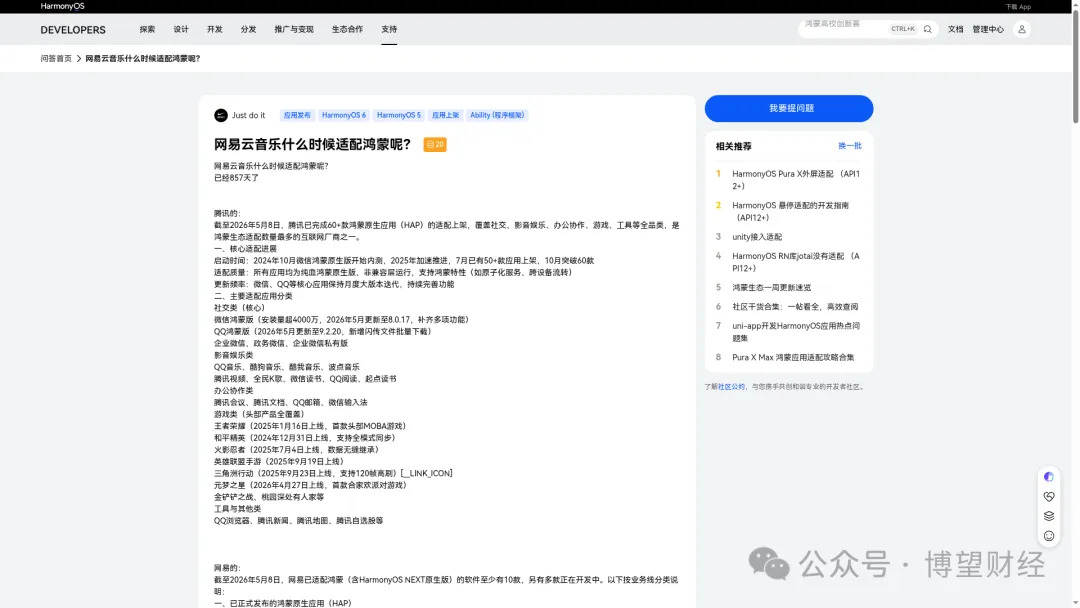
Task: Click the question title 网易云音乐什么时候适配鸿蒙呢？
Action: [313, 145]
